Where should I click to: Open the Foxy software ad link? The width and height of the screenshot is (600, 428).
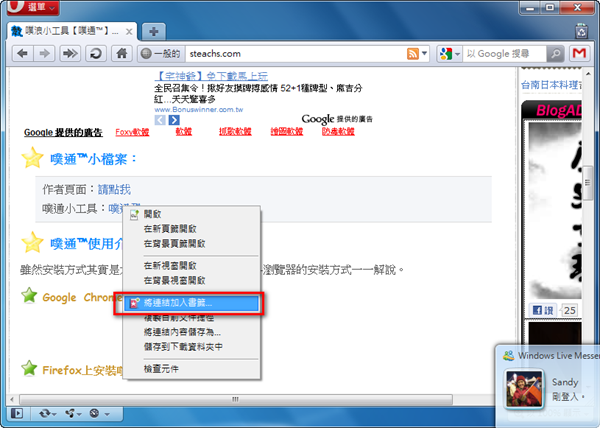click(x=132, y=132)
